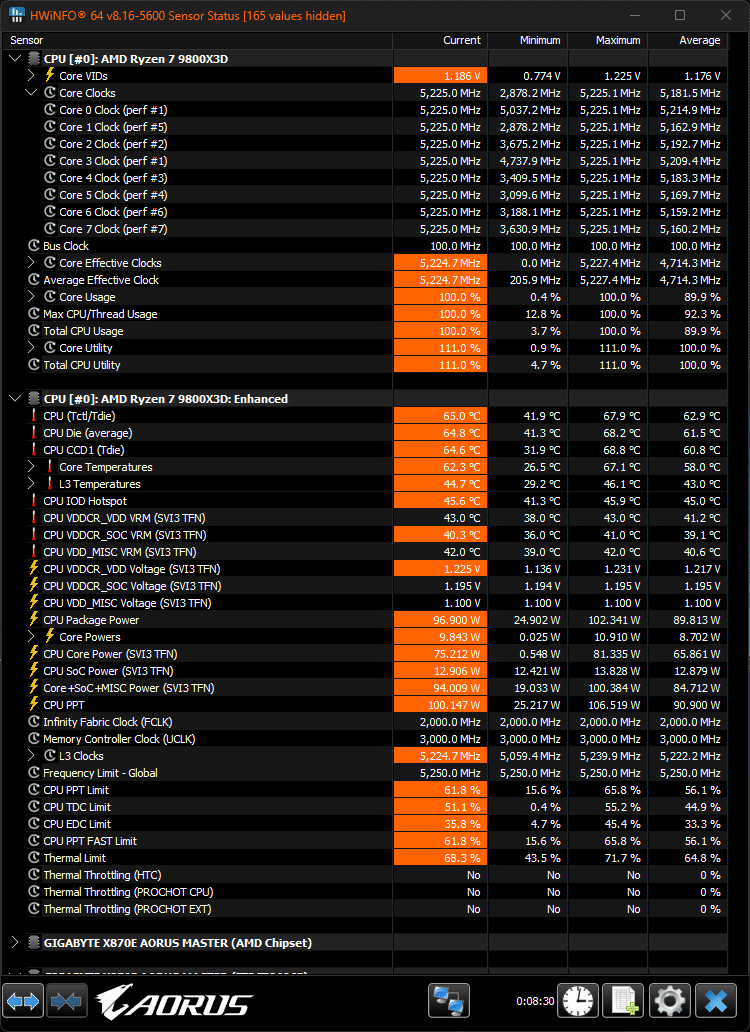Viewport: 750px width, 1032px height.
Task: Expand Core Effective Clocks entry
Action: coord(31,263)
